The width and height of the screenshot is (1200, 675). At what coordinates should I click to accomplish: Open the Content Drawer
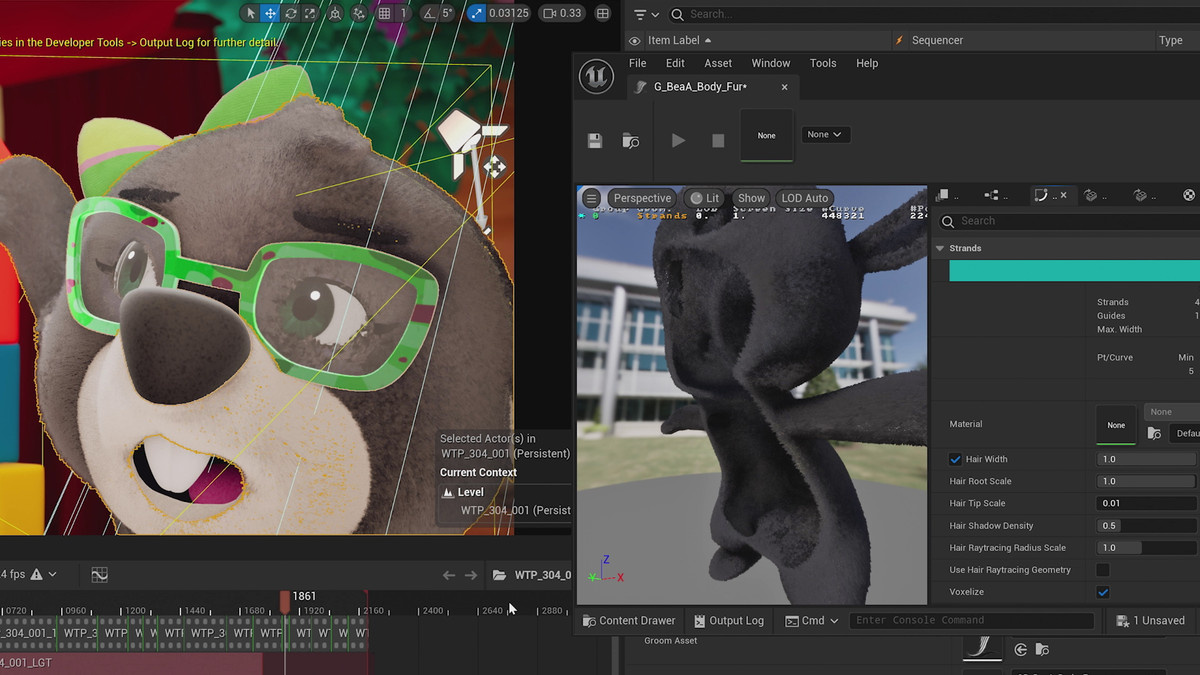point(629,620)
